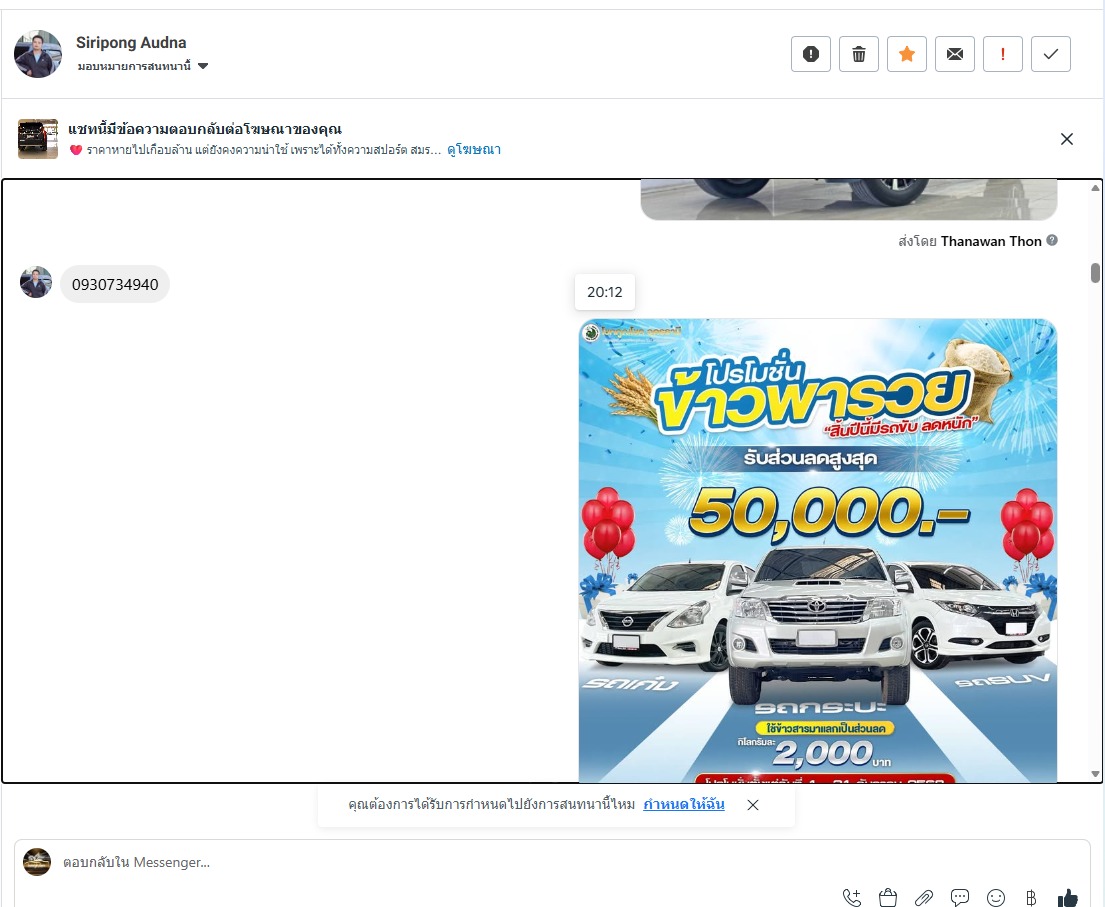Open the ดูโฆษณา link
This screenshot has width=1105, height=907.
coord(474,149)
